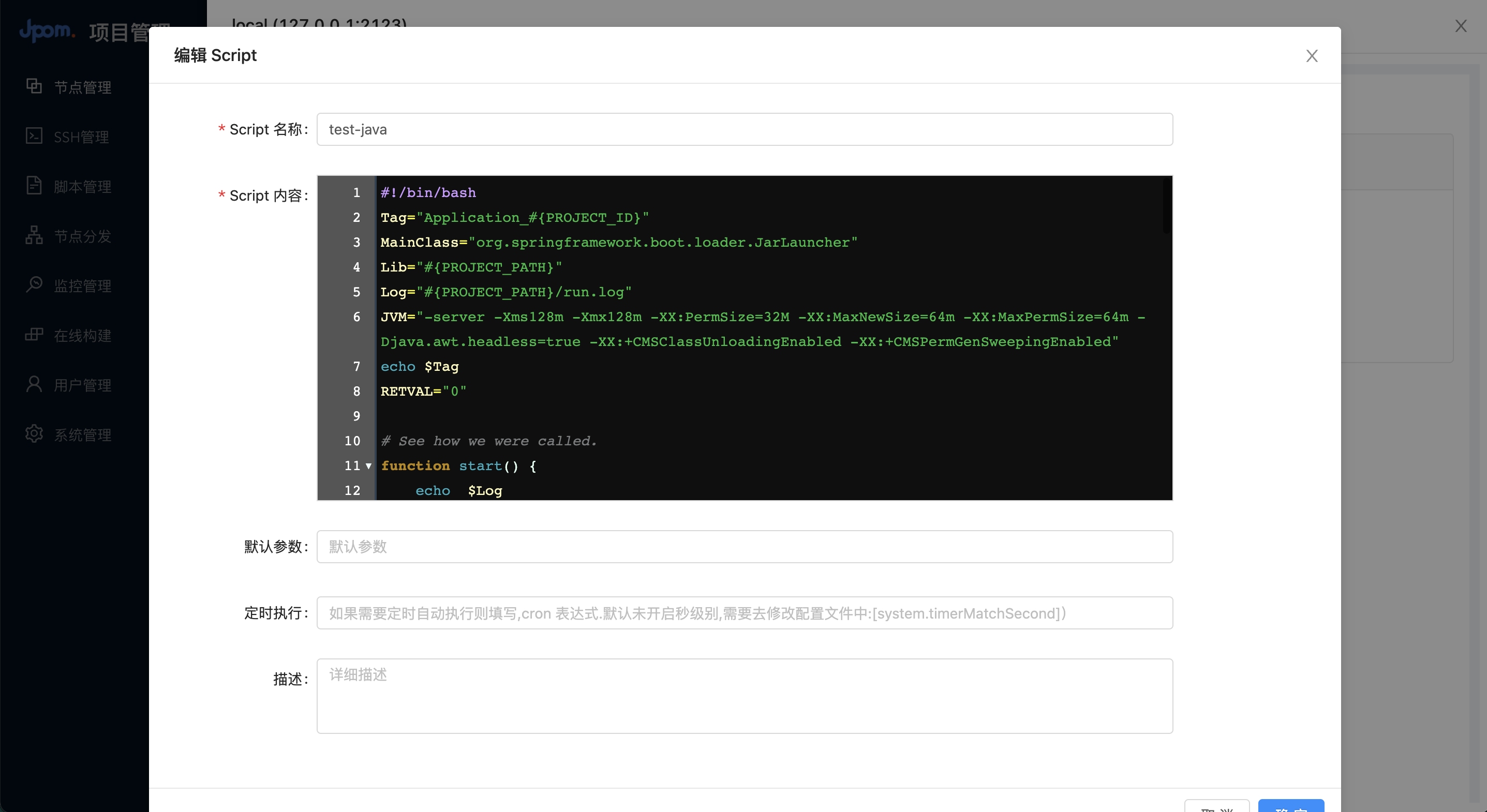Viewport: 1487px width, 812px height.
Task: Click the function start() line text
Action: (459, 465)
